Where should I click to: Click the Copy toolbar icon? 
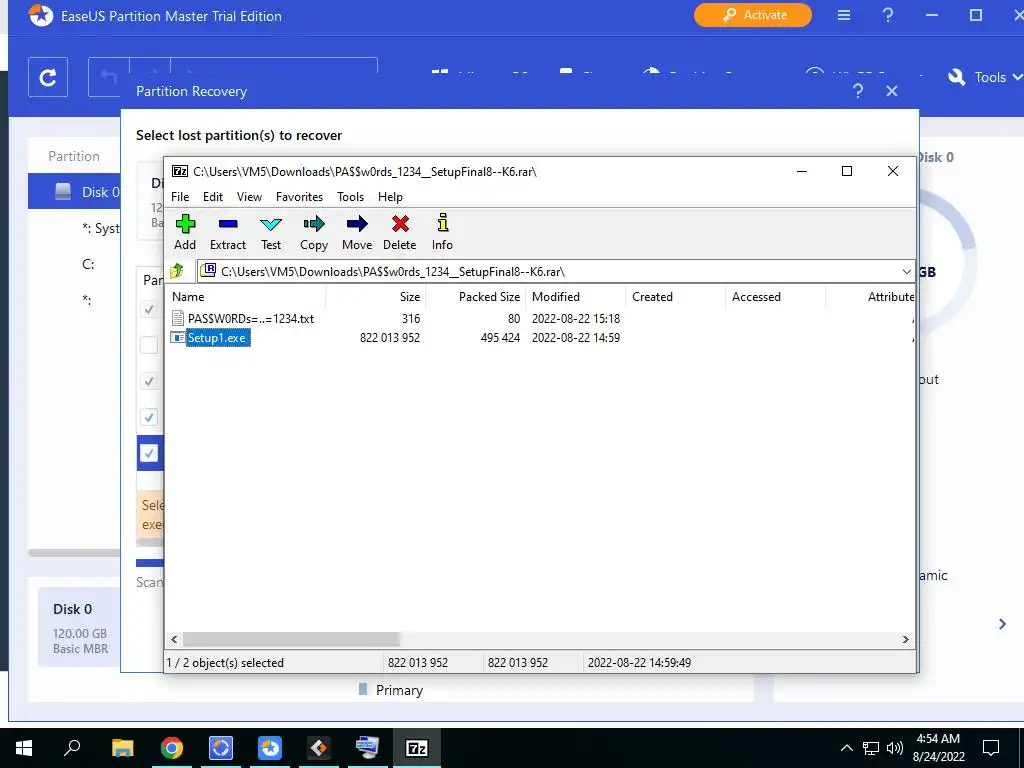coord(313,232)
